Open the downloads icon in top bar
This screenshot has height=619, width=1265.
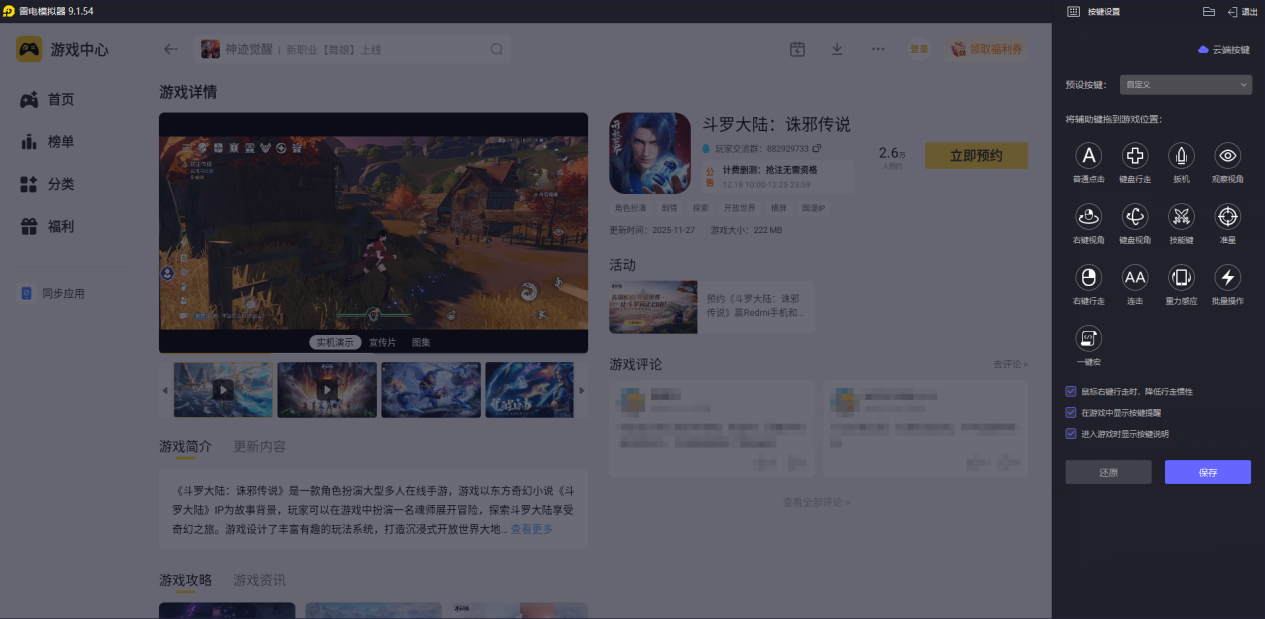pyautogui.click(x=837, y=49)
